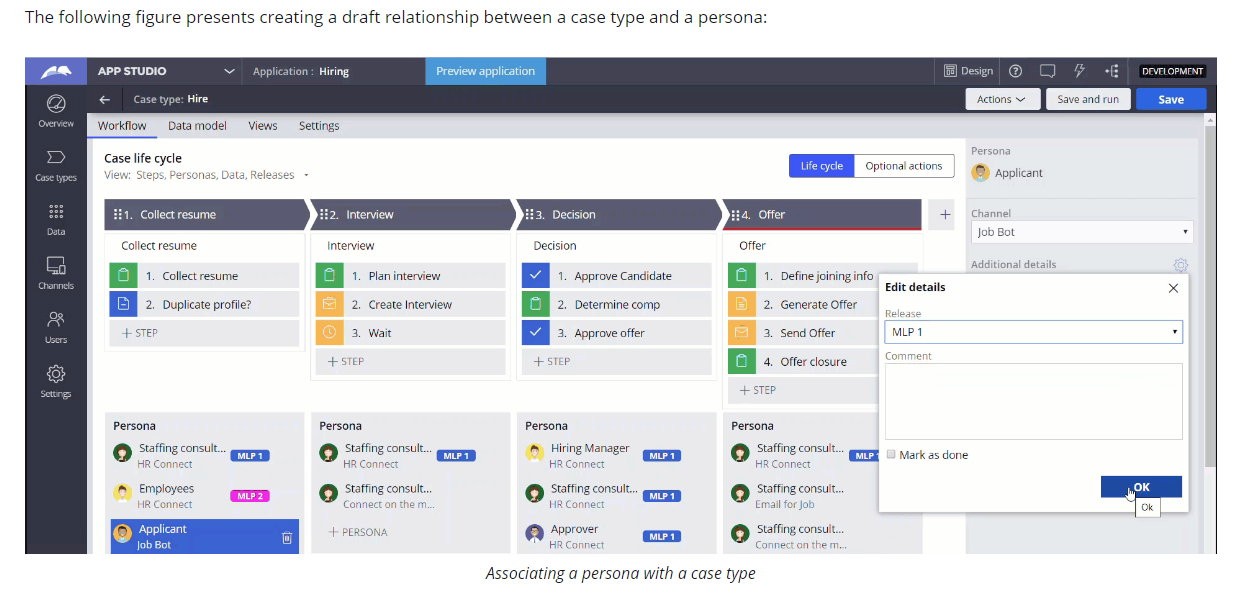Open the Channels sidebar icon
Viewport: 1240px width, 602px height.
[x=56, y=273]
